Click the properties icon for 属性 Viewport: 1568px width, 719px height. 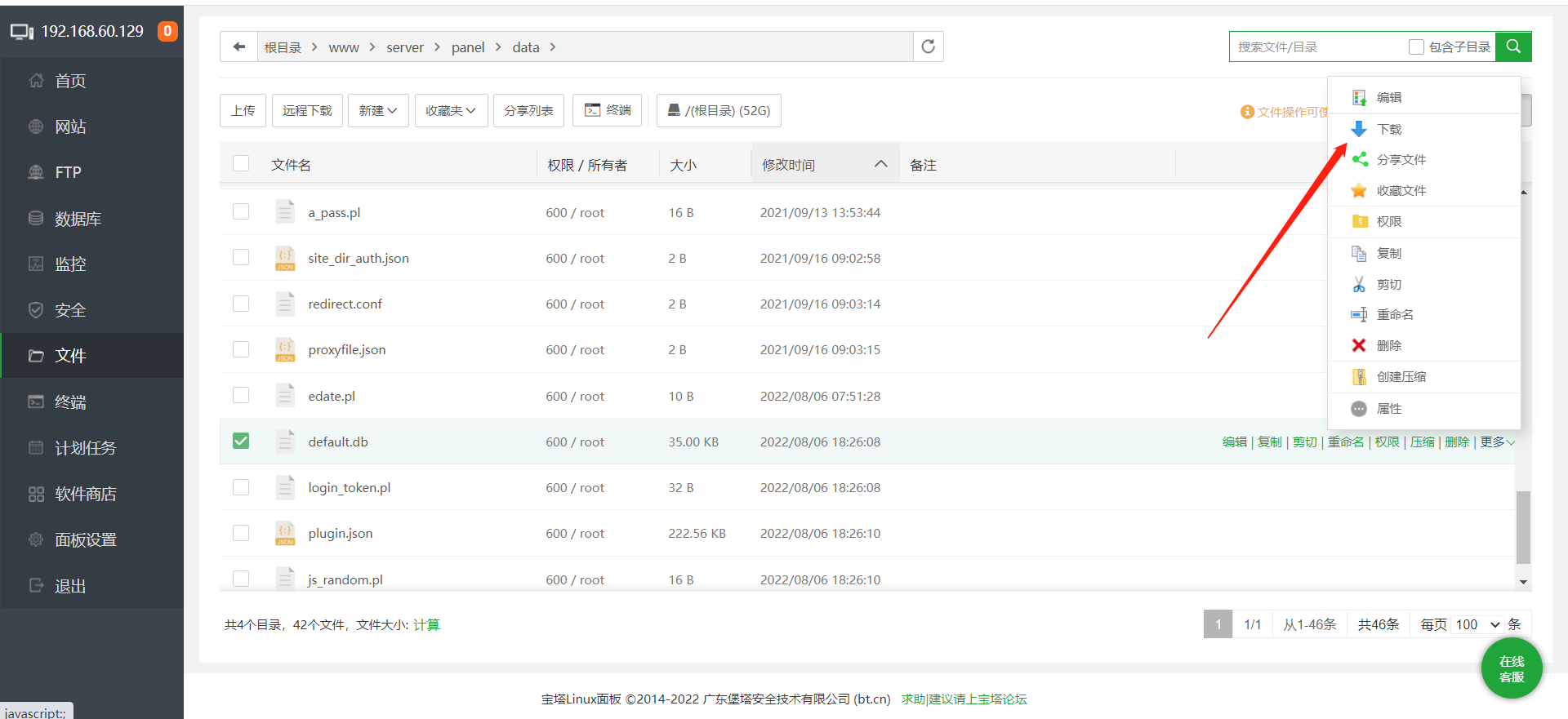pos(1359,408)
